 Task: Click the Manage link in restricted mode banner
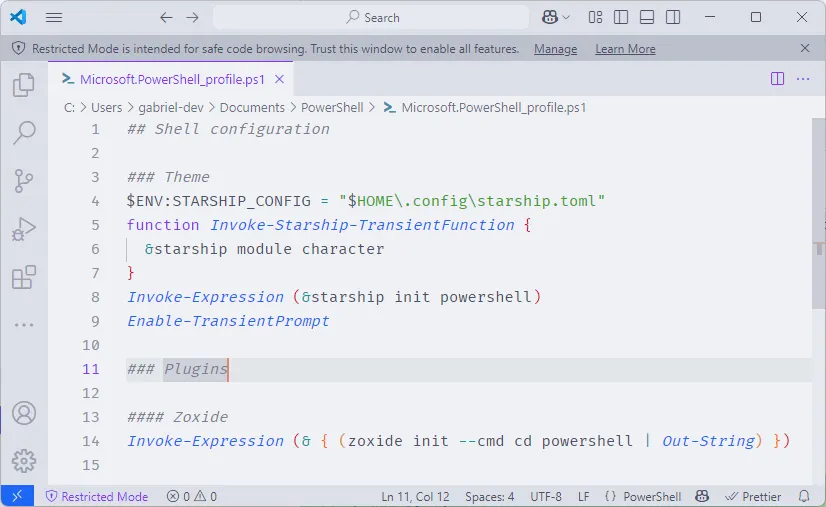555,49
